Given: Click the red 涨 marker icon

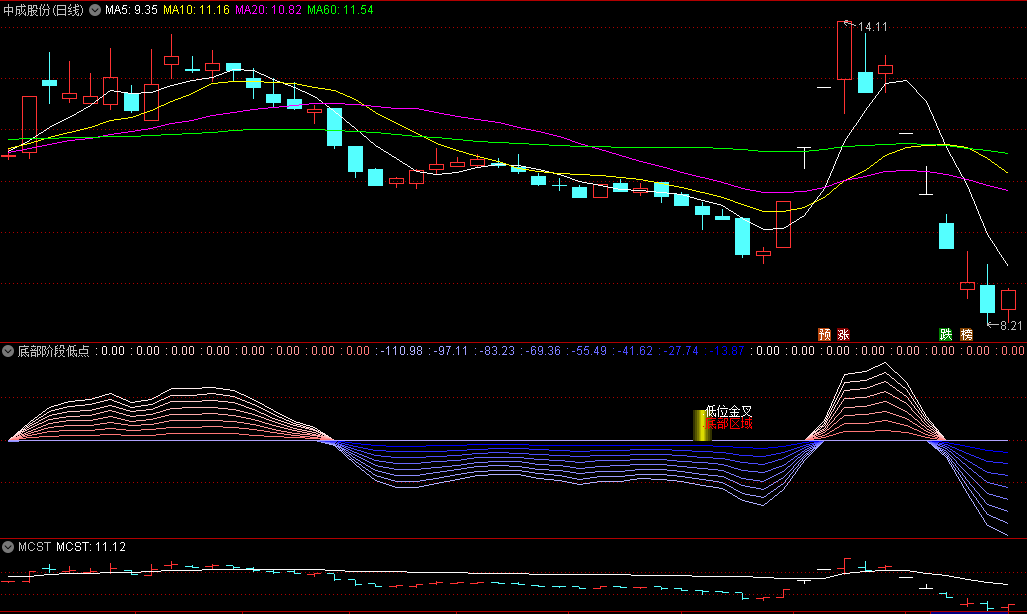Looking at the screenshot, I should [843, 334].
